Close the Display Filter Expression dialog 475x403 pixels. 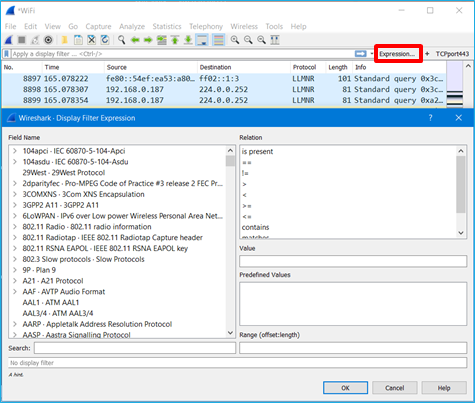[459, 118]
